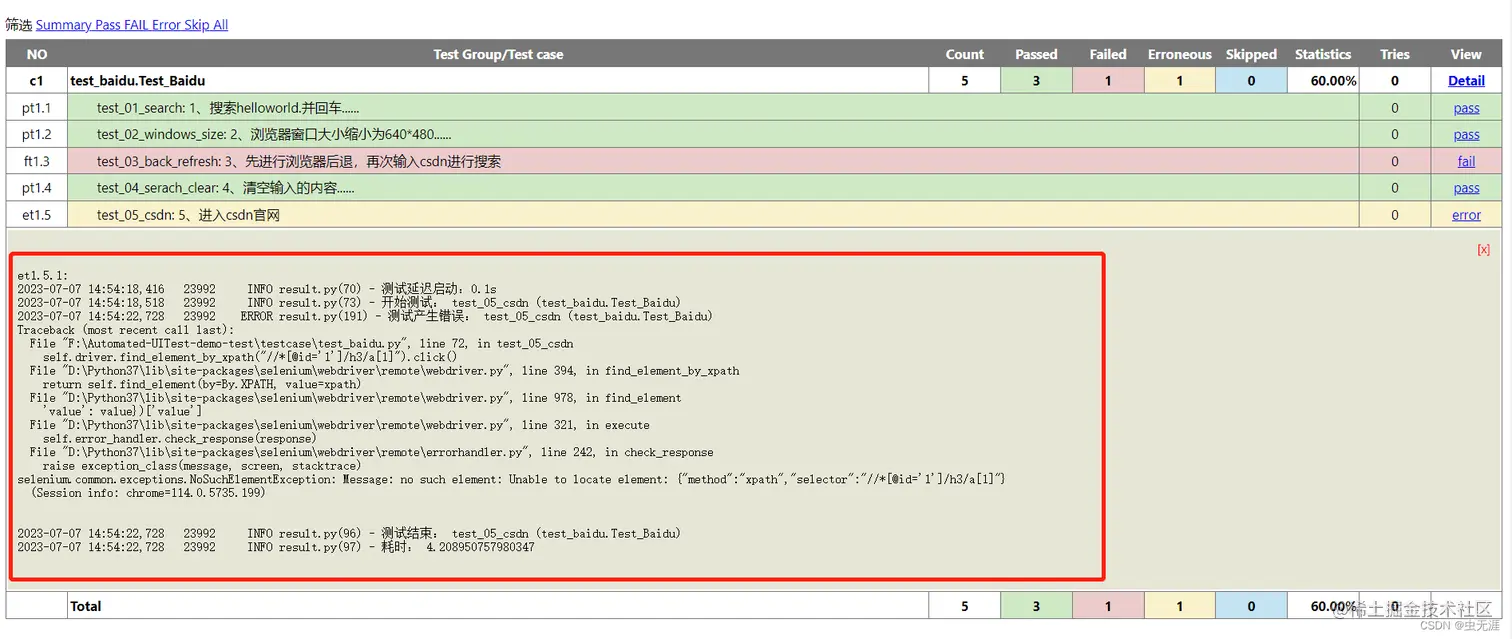Select the et1.5 number cell
The width and height of the screenshot is (1512, 639).
click(x=37, y=215)
